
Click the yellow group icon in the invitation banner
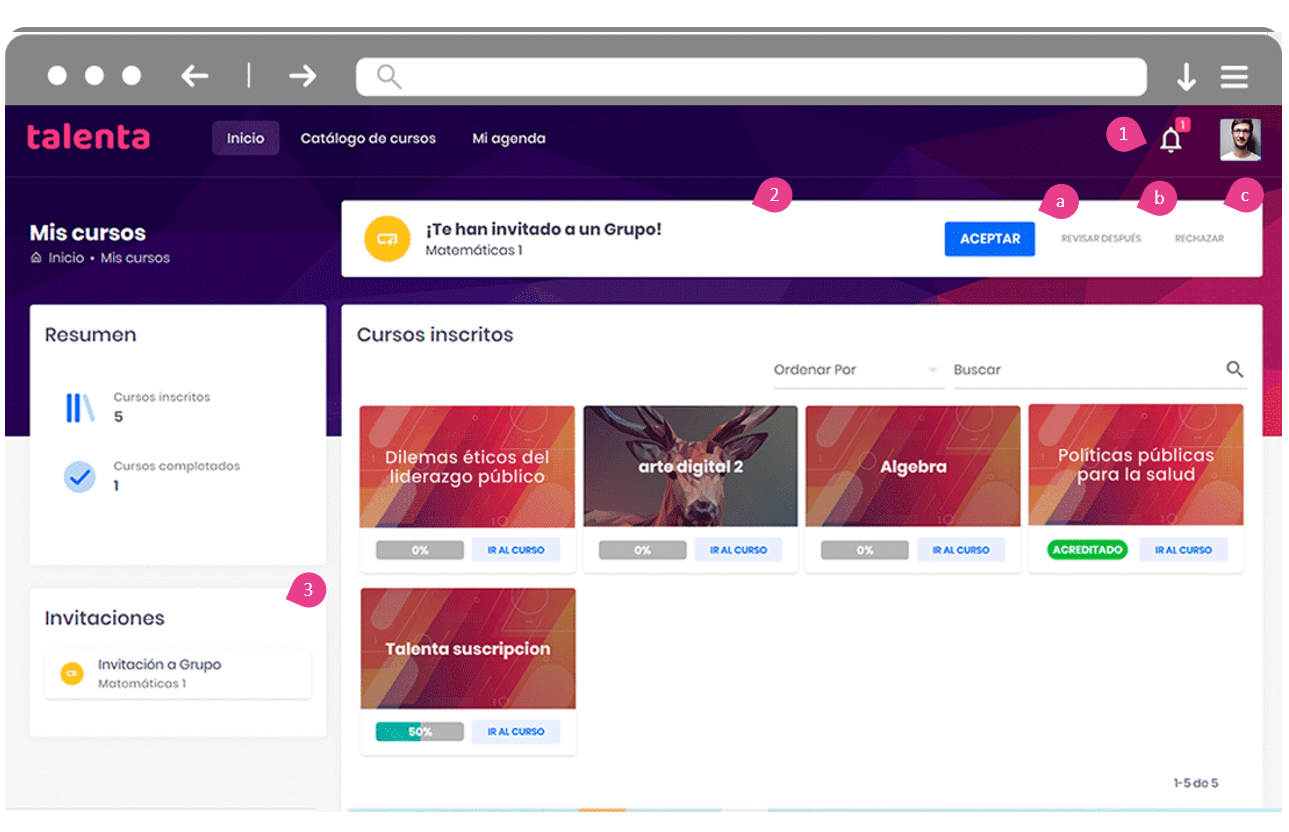[387, 238]
